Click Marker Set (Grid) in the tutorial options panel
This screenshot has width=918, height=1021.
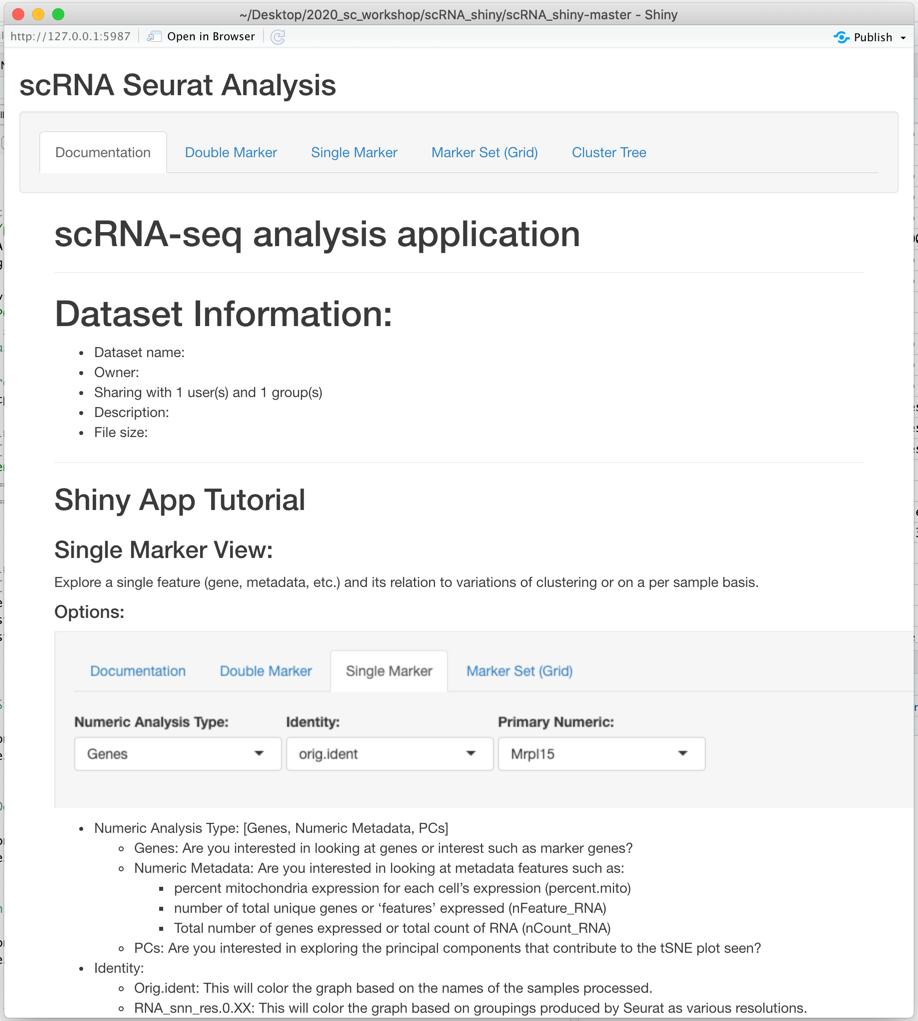pyautogui.click(x=519, y=671)
